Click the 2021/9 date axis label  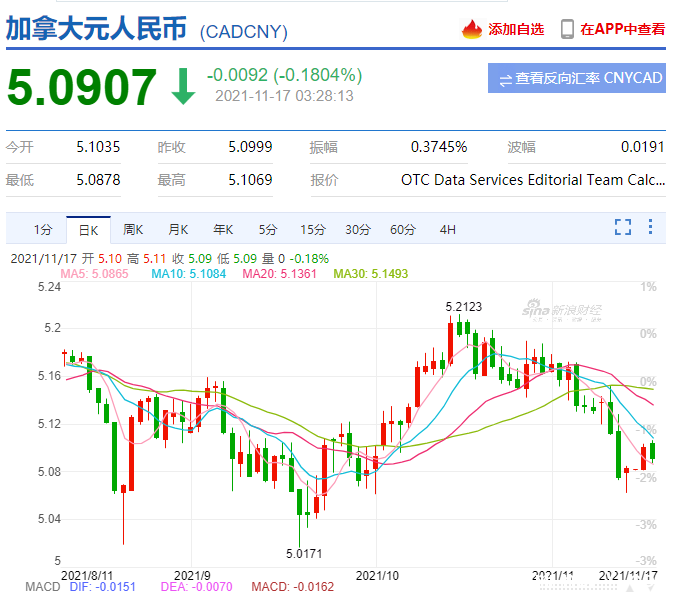click(192, 576)
